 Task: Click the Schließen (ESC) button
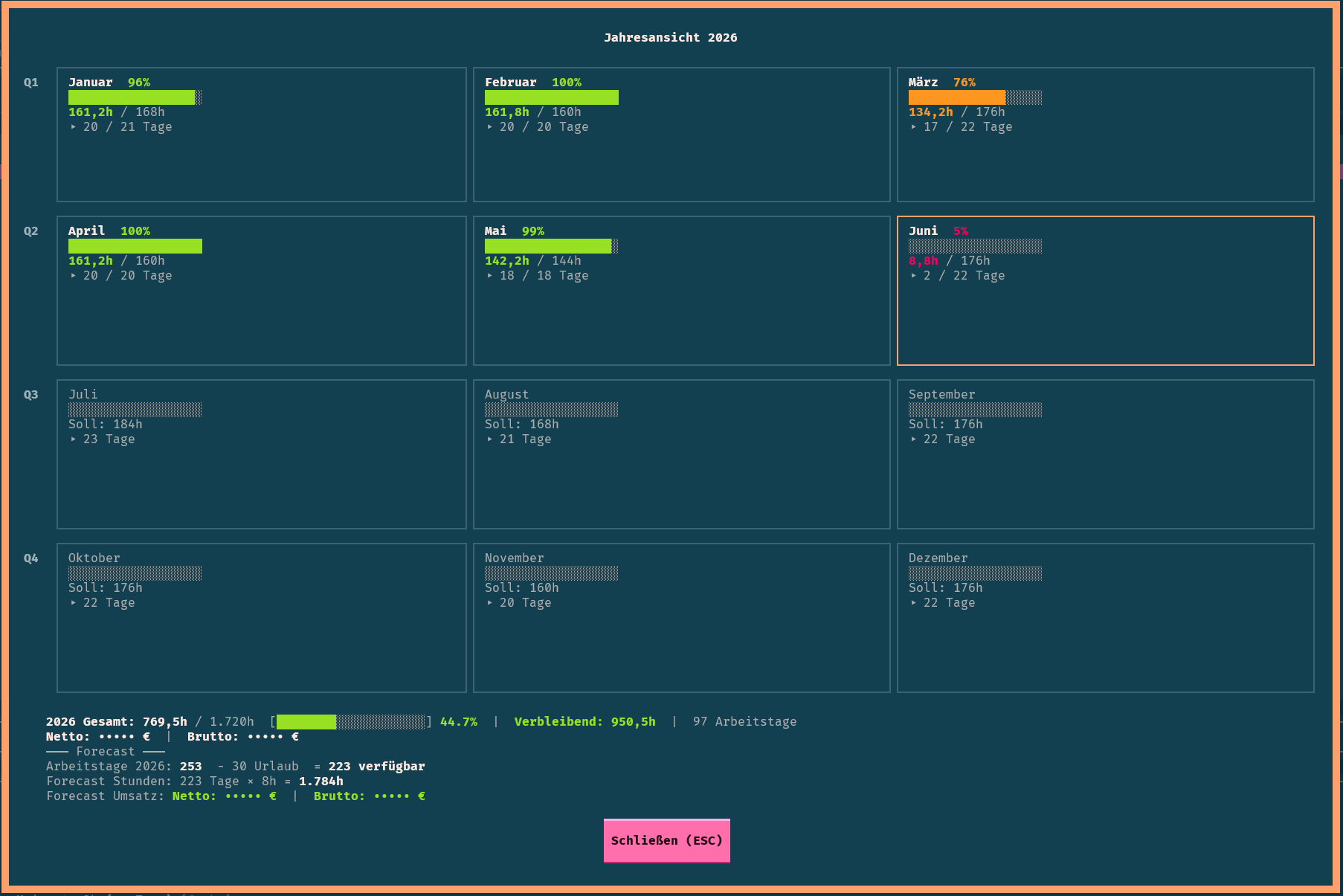click(666, 840)
